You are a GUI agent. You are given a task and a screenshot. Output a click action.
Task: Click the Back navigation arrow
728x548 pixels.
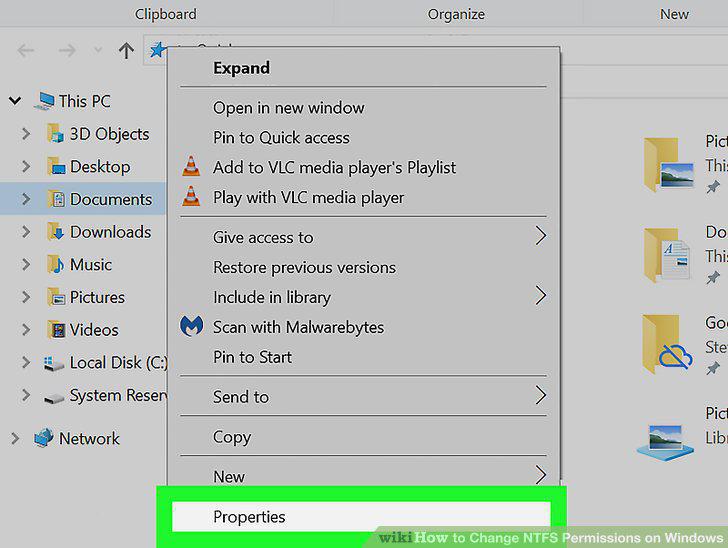tap(26, 50)
